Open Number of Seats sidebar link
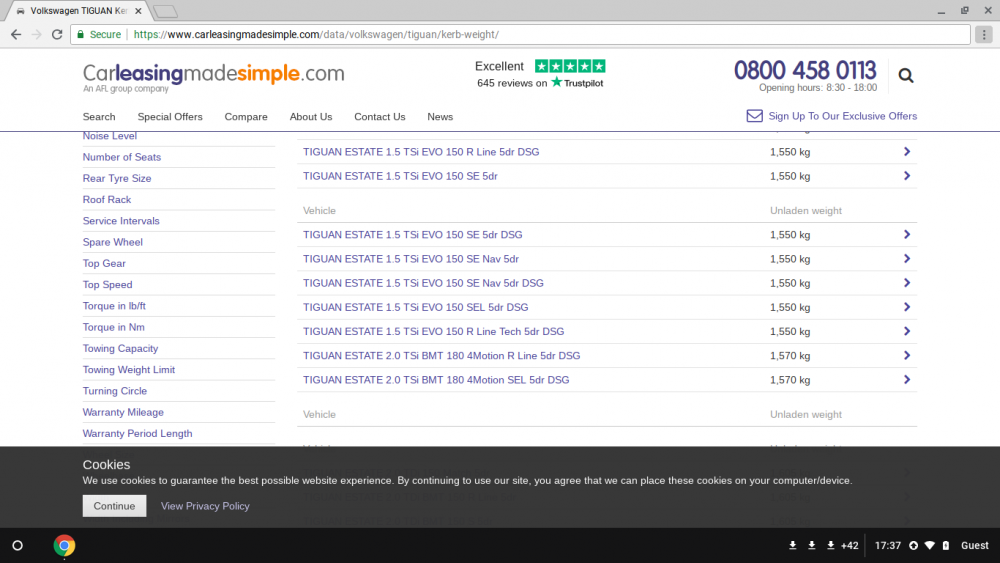Image resolution: width=1000 pixels, height=563 pixels. pyautogui.click(x=122, y=157)
